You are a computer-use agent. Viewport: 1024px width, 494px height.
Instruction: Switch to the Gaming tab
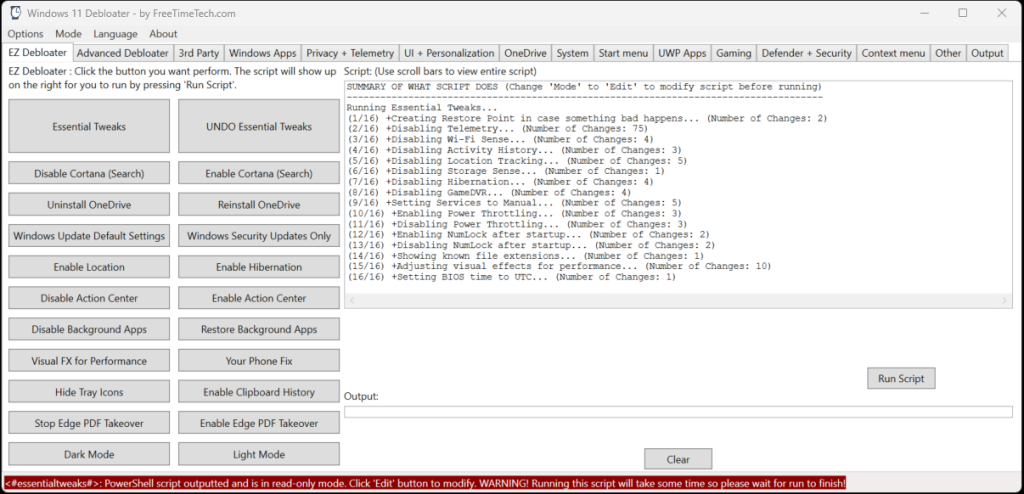(x=734, y=54)
